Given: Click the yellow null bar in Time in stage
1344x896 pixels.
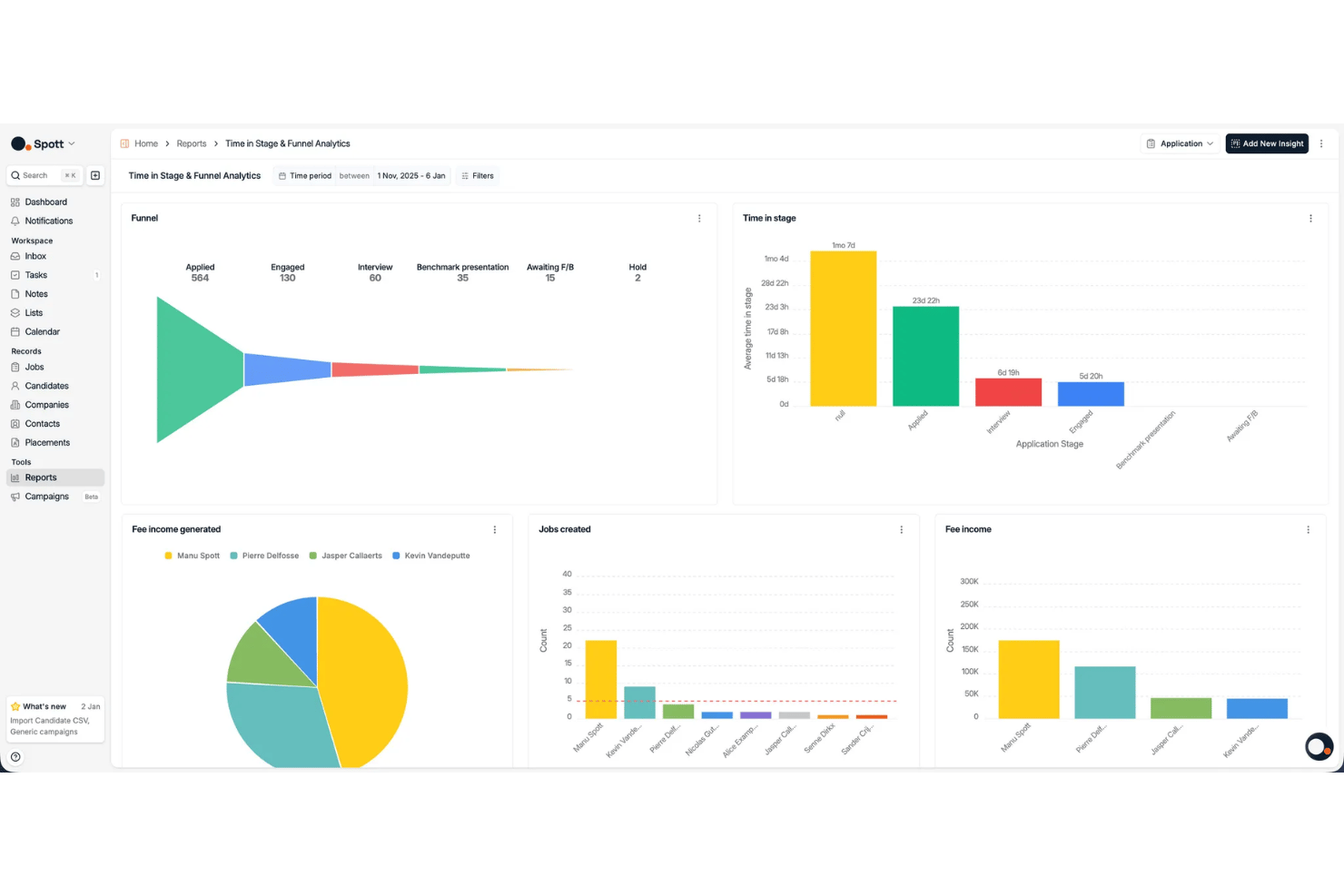Looking at the screenshot, I should (843, 329).
